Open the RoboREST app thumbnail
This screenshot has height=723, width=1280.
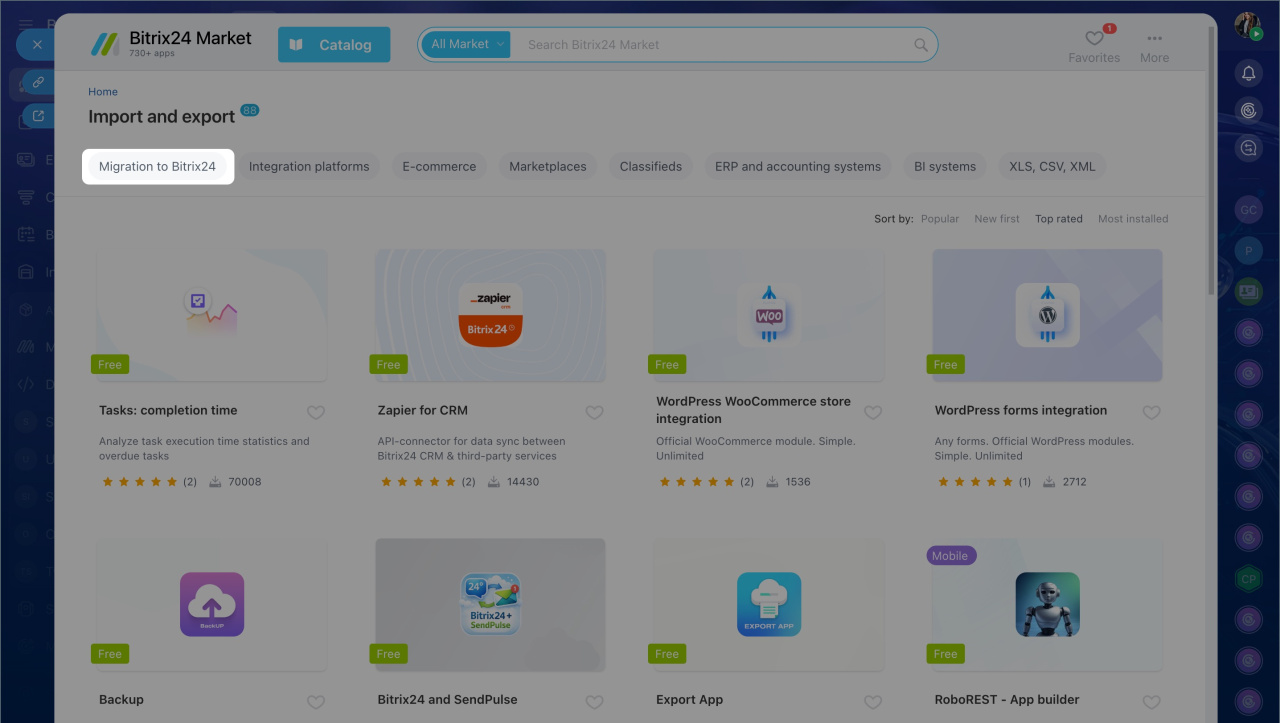(1048, 605)
